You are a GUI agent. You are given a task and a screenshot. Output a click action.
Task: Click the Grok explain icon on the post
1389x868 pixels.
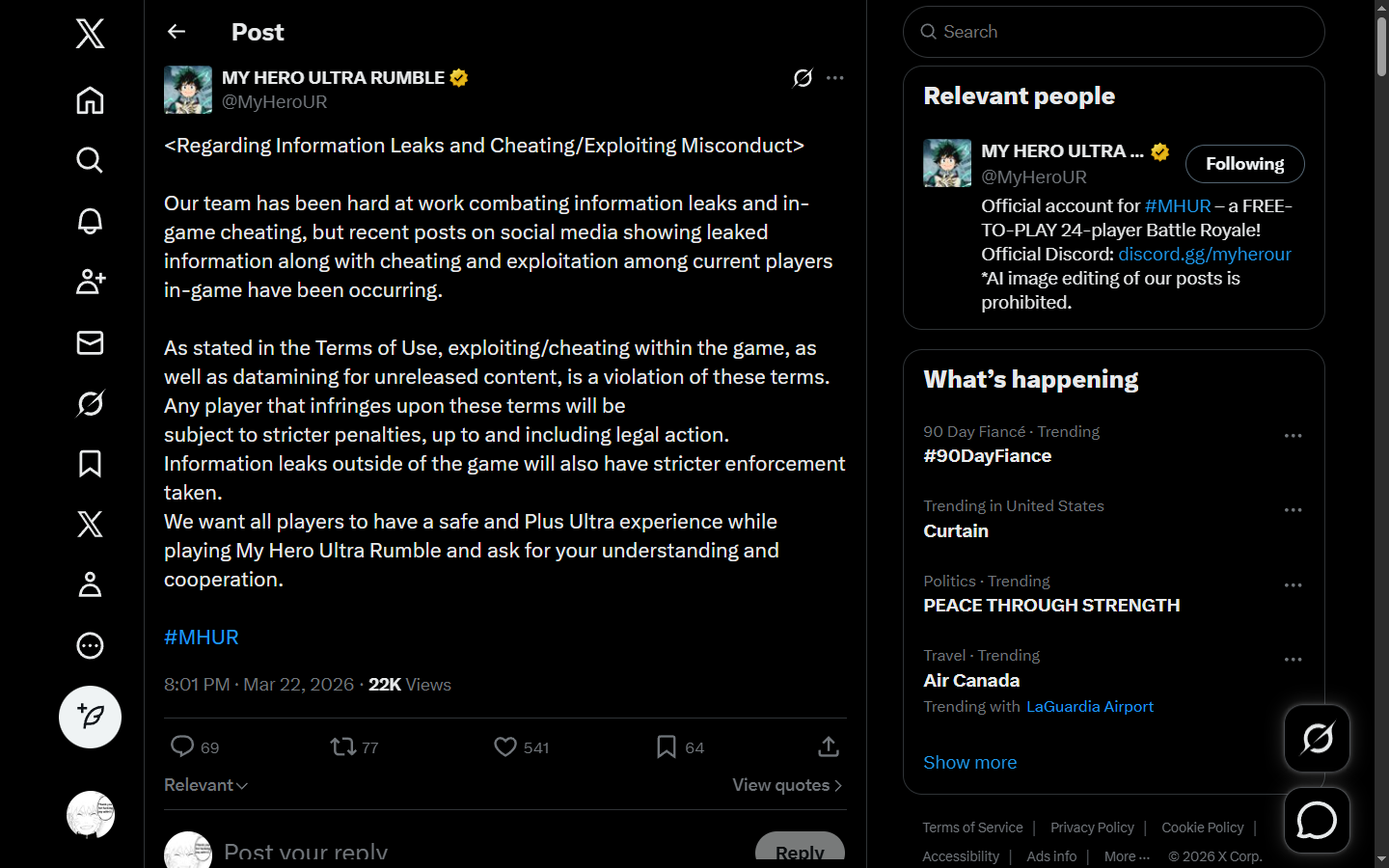[x=803, y=78]
